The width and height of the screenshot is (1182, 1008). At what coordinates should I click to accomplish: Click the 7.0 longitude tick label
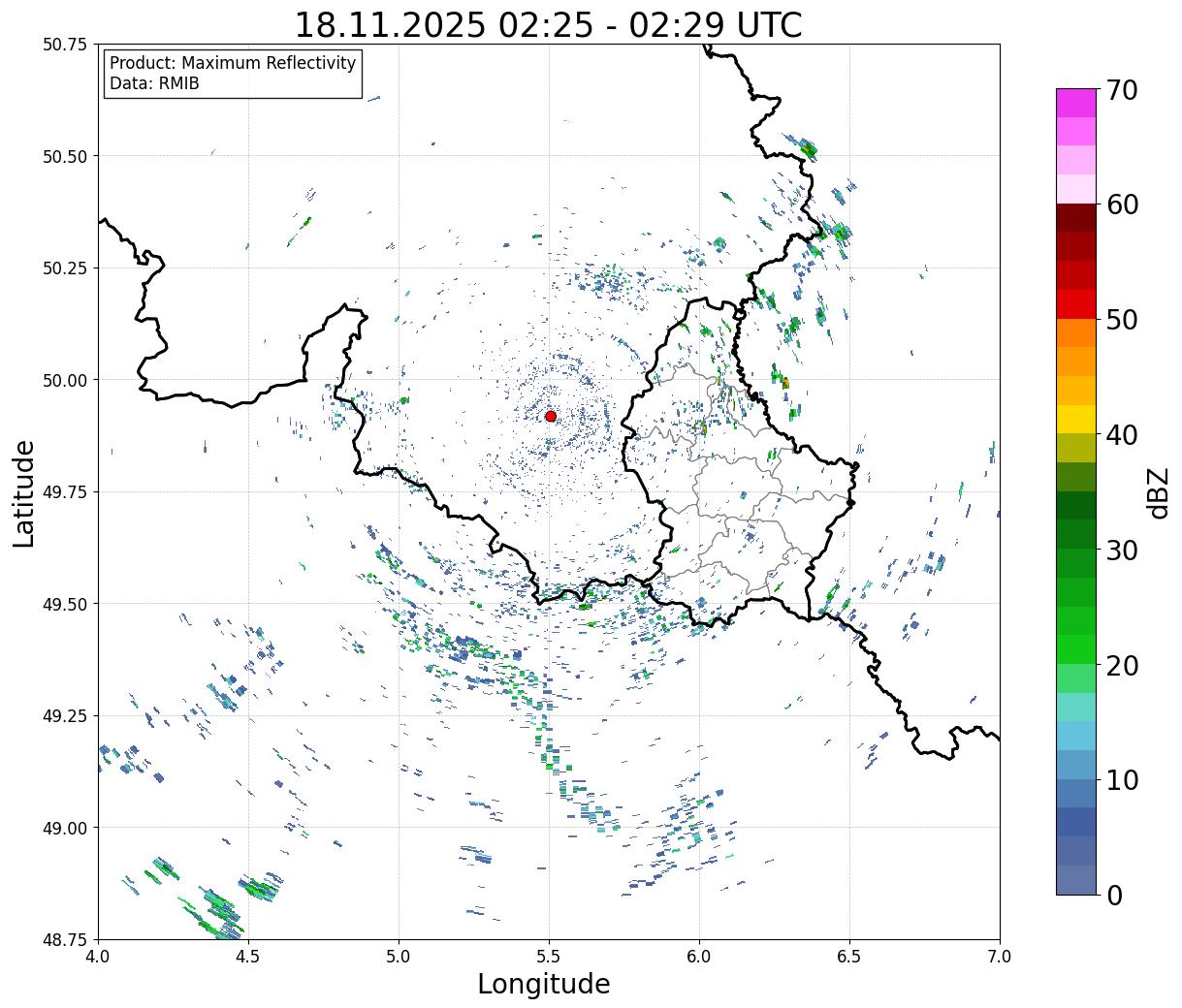tap(1000, 957)
